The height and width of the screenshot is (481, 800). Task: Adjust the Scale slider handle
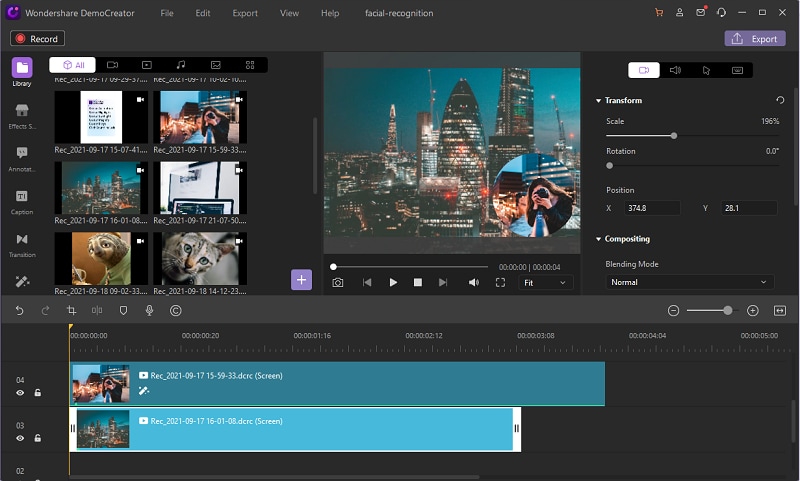pyautogui.click(x=674, y=135)
